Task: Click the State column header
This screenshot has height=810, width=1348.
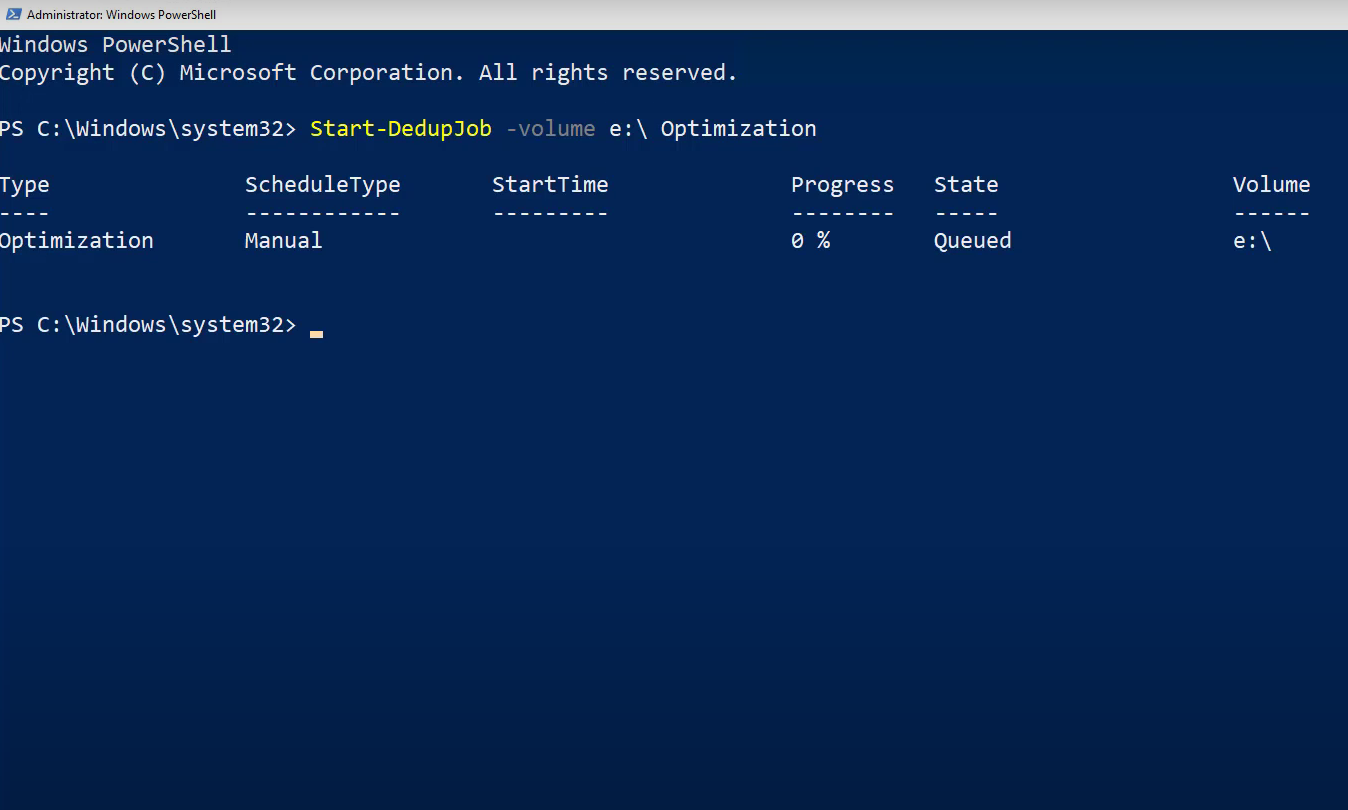Action: point(966,185)
